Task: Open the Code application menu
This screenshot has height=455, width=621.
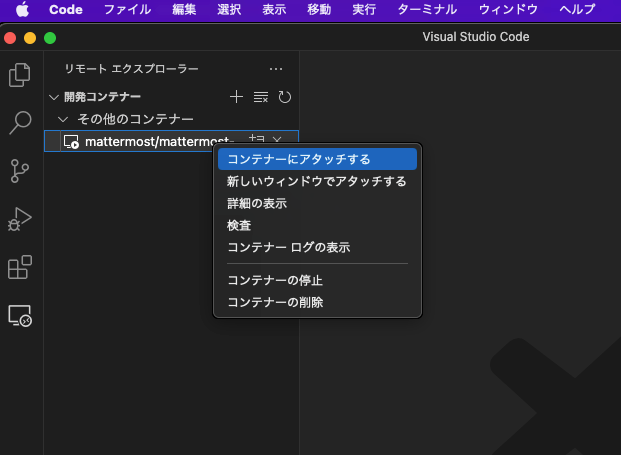Action: pyautogui.click(x=66, y=10)
